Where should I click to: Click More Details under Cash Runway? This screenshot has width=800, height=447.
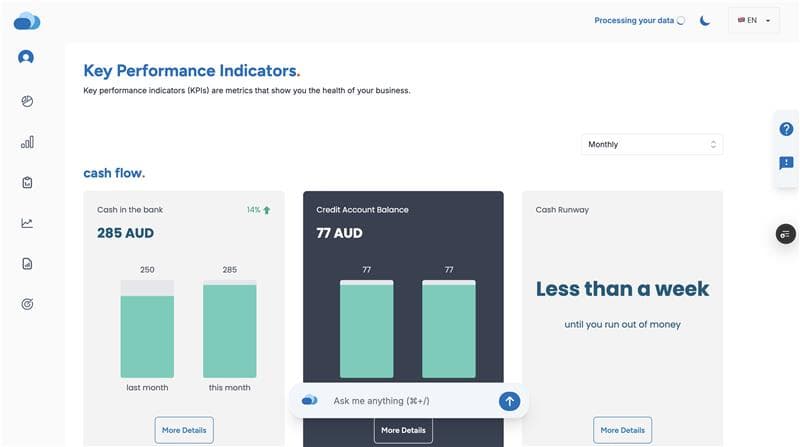(x=622, y=430)
